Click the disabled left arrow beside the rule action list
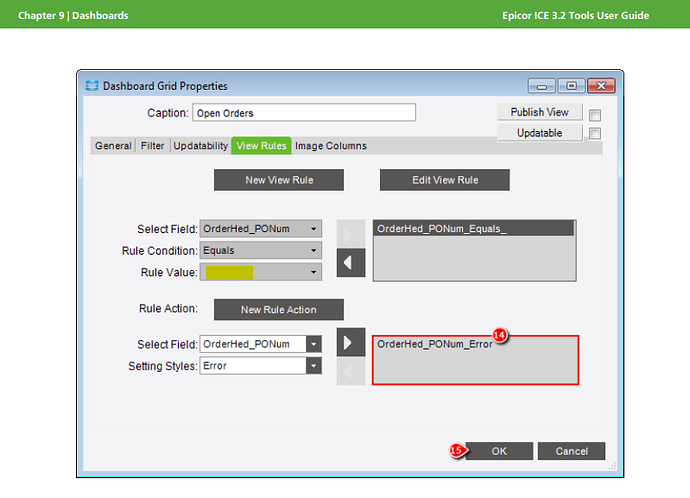690x498 pixels. (351, 371)
